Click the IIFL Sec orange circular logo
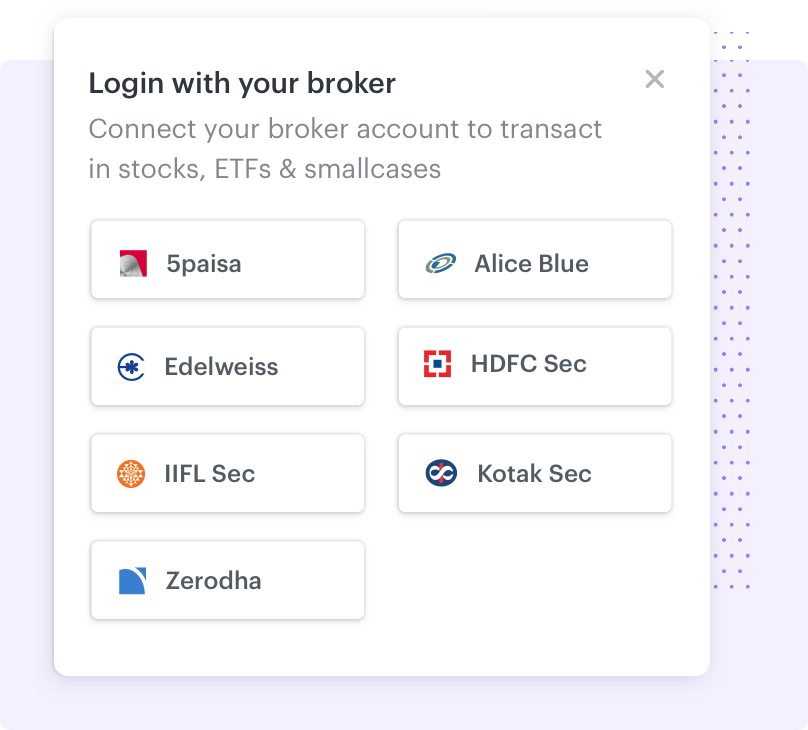Image resolution: width=808 pixels, height=730 pixels. (131, 473)
